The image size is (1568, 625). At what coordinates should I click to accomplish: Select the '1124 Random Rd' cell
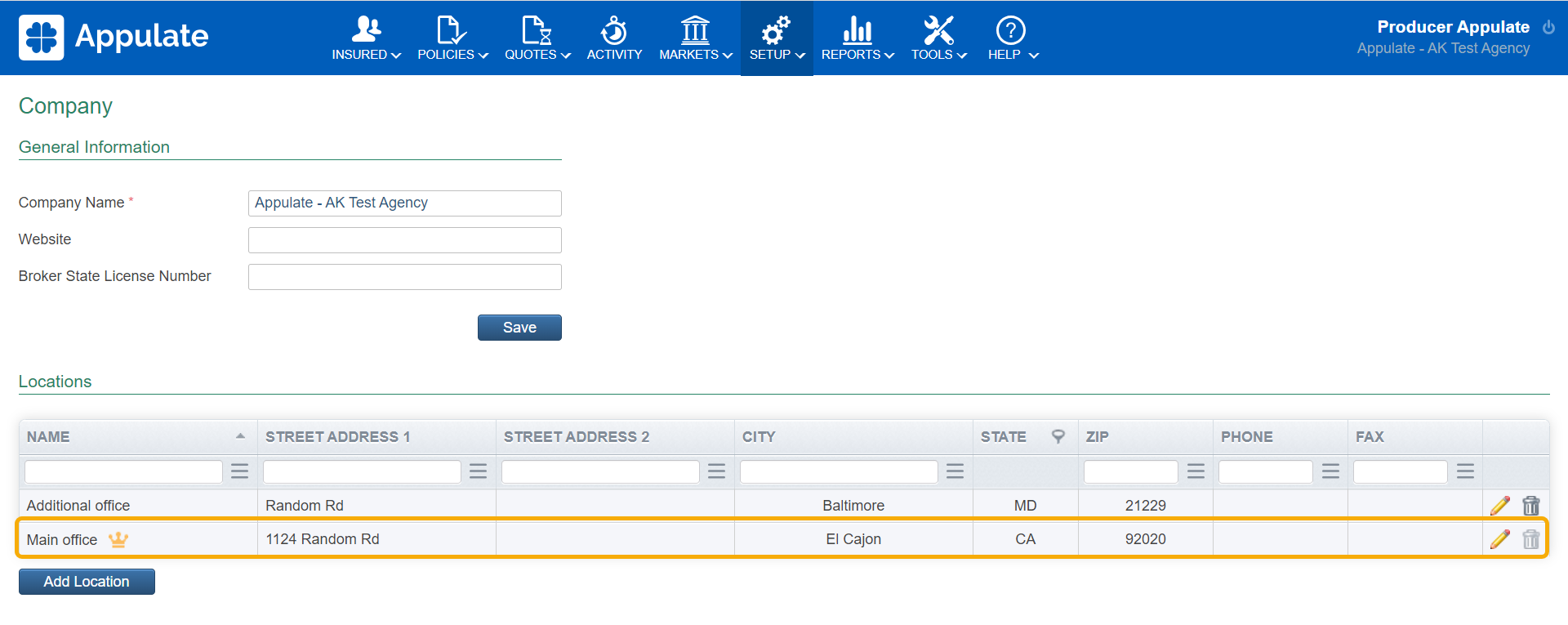click(x=376, y=539)
